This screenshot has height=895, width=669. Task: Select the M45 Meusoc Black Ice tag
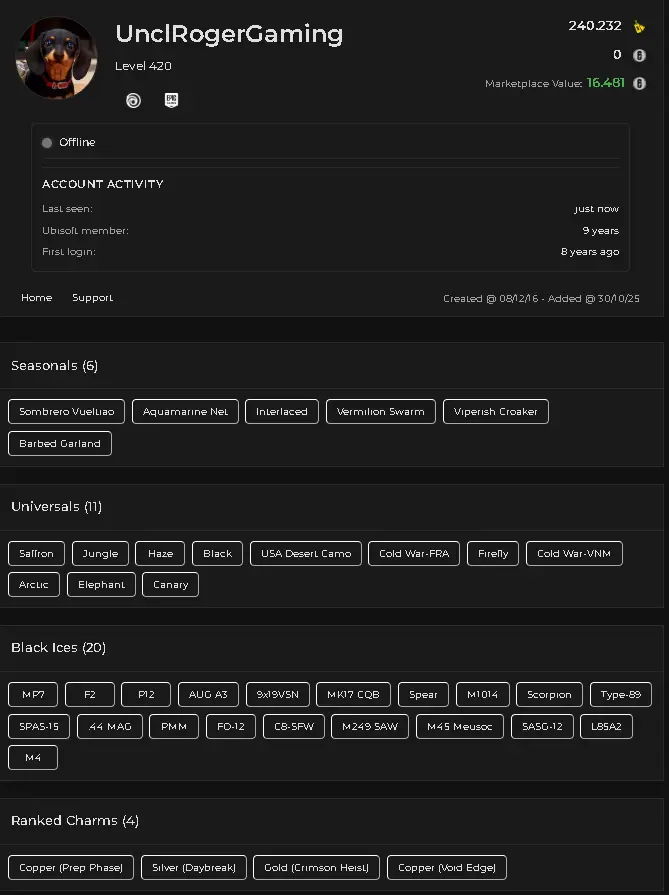point(460,727)
